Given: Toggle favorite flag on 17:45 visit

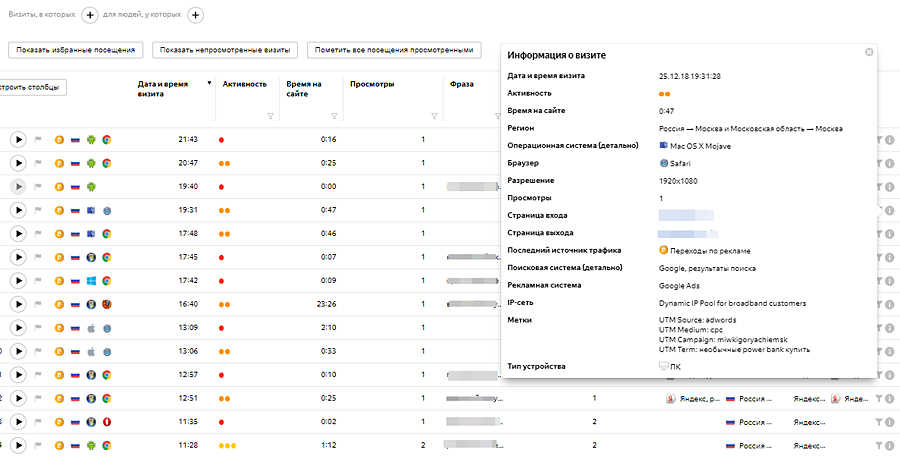Looking at the screenshot, I should coord(39,257).
